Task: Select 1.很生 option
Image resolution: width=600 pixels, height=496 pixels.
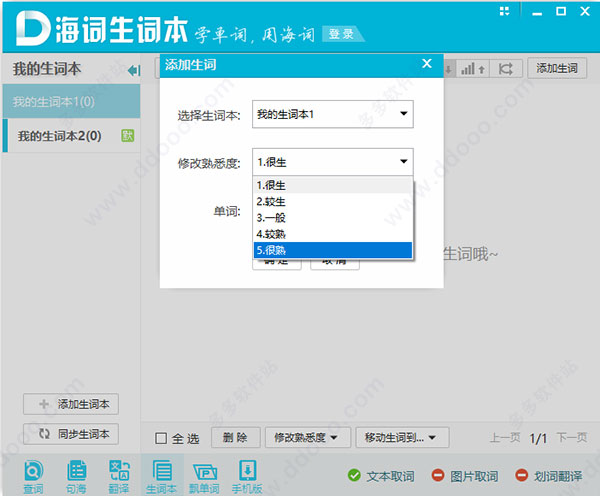Action: pos(333,186)
